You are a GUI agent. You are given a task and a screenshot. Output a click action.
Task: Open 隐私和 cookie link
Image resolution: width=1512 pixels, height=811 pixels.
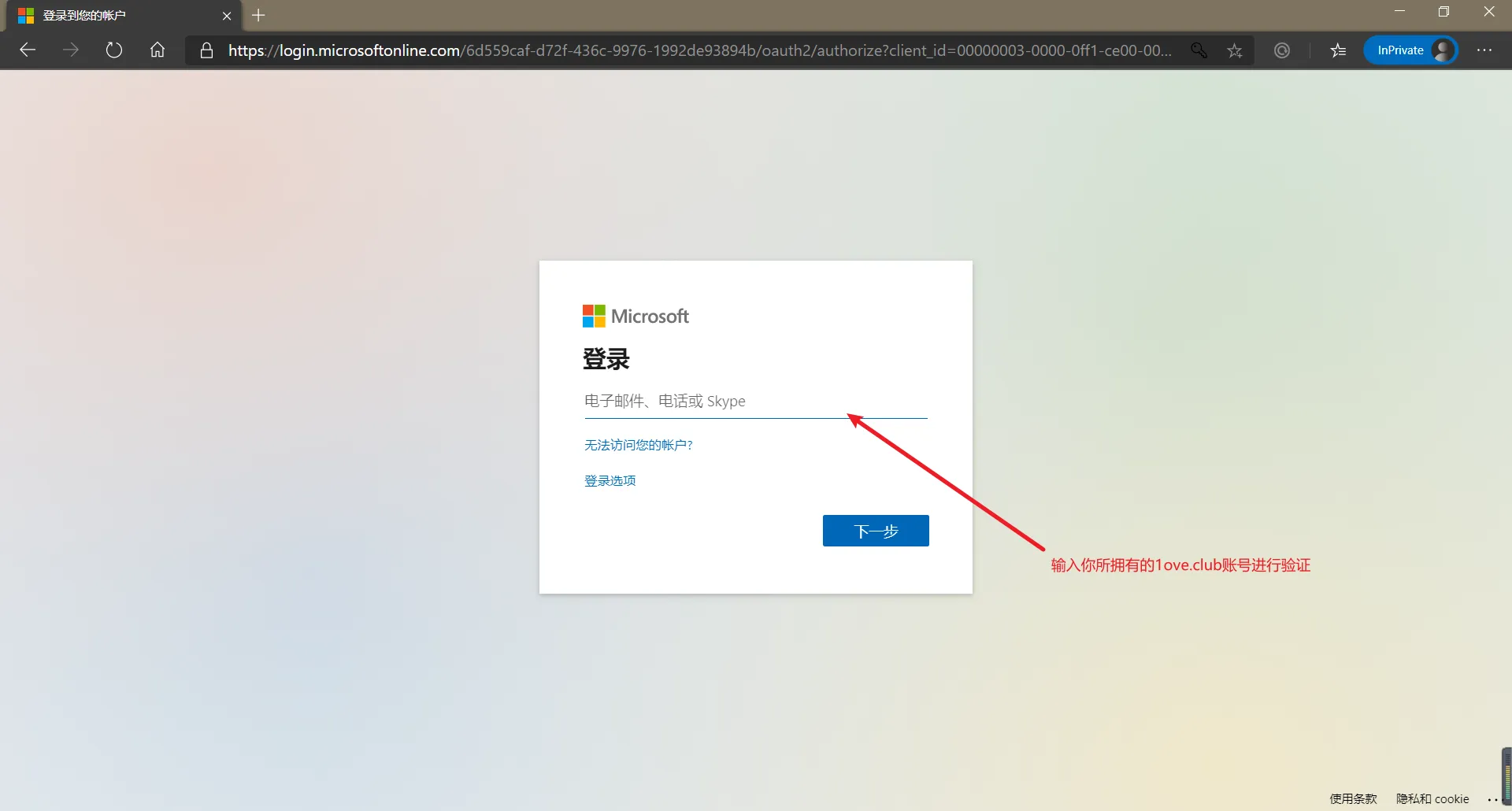1432,798
